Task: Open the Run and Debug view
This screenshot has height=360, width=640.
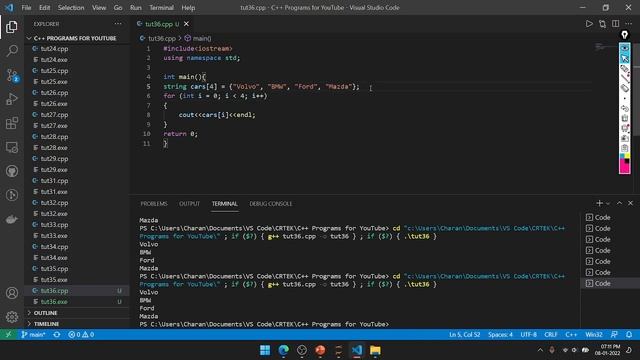Action: coord(12,99)
